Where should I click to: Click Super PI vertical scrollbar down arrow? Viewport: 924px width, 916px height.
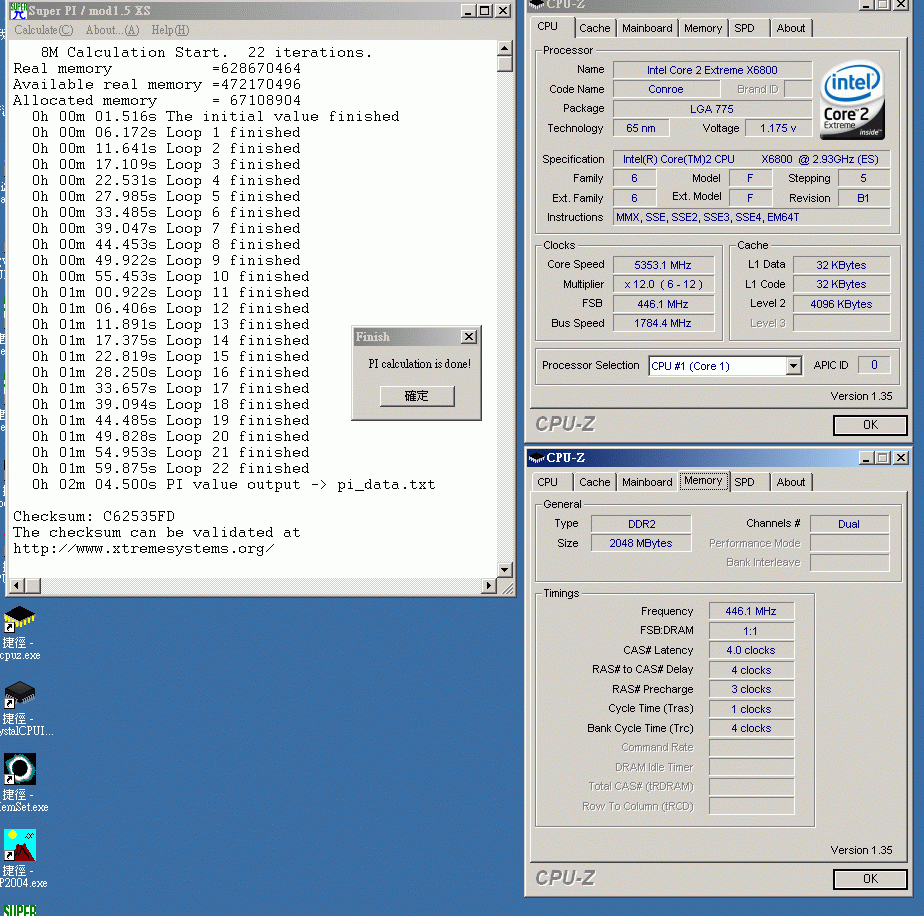504,570
